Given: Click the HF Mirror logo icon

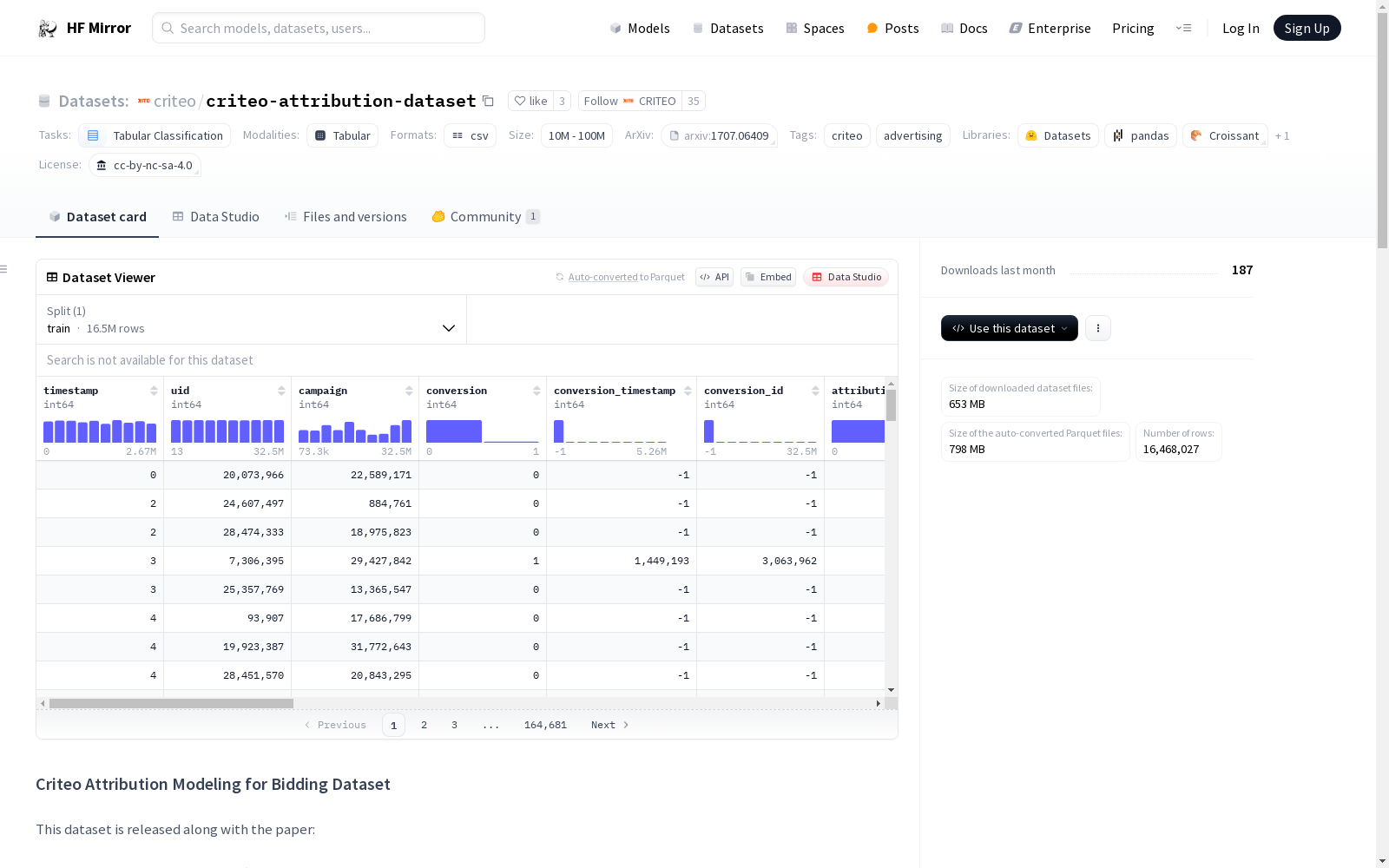Looking at the screenshot, I should coord(47,29).
